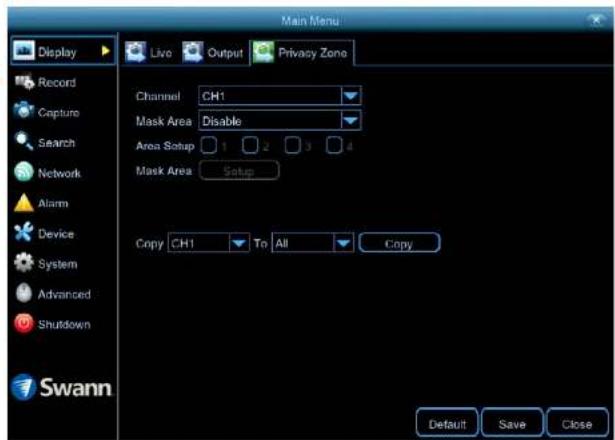Click the To All value field

coord(312,243)
